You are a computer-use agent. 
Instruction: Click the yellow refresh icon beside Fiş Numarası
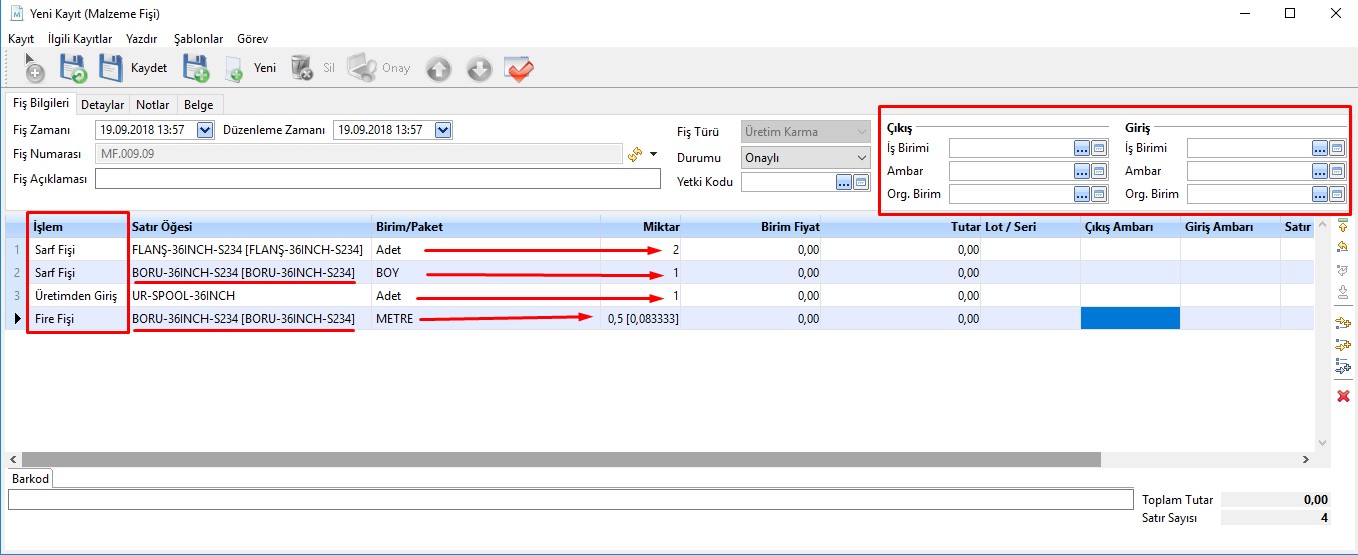634,154
